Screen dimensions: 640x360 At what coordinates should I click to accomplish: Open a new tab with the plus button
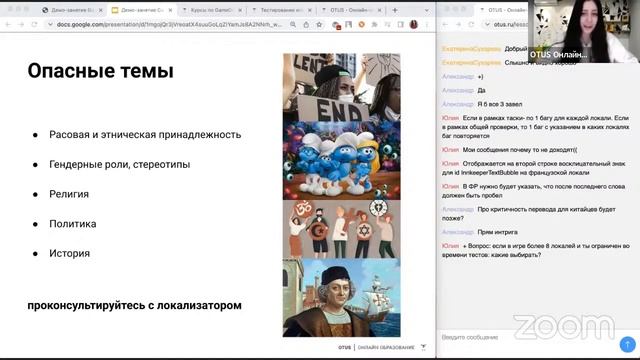click(x=395, y=10)
